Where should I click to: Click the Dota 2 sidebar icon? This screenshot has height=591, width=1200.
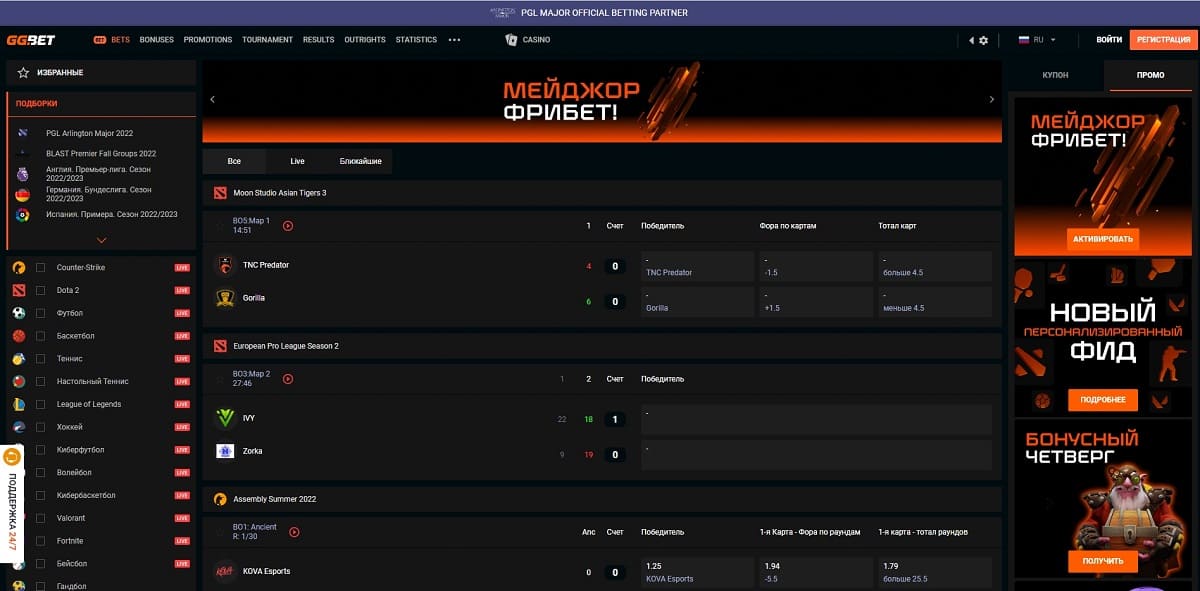click(x=19, y=290)
